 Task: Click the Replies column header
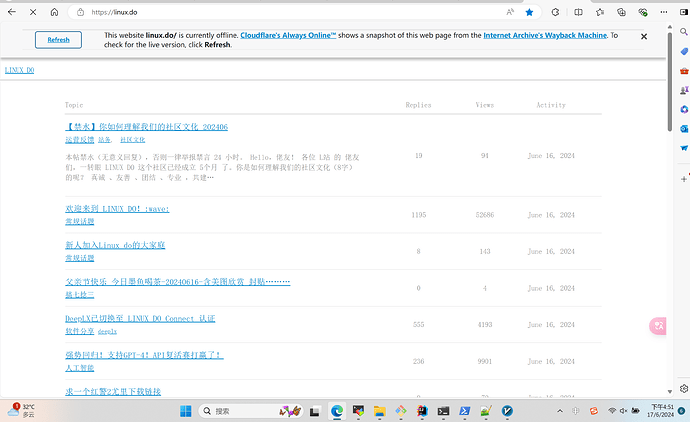pyautogui.click(x=418, y=105)
